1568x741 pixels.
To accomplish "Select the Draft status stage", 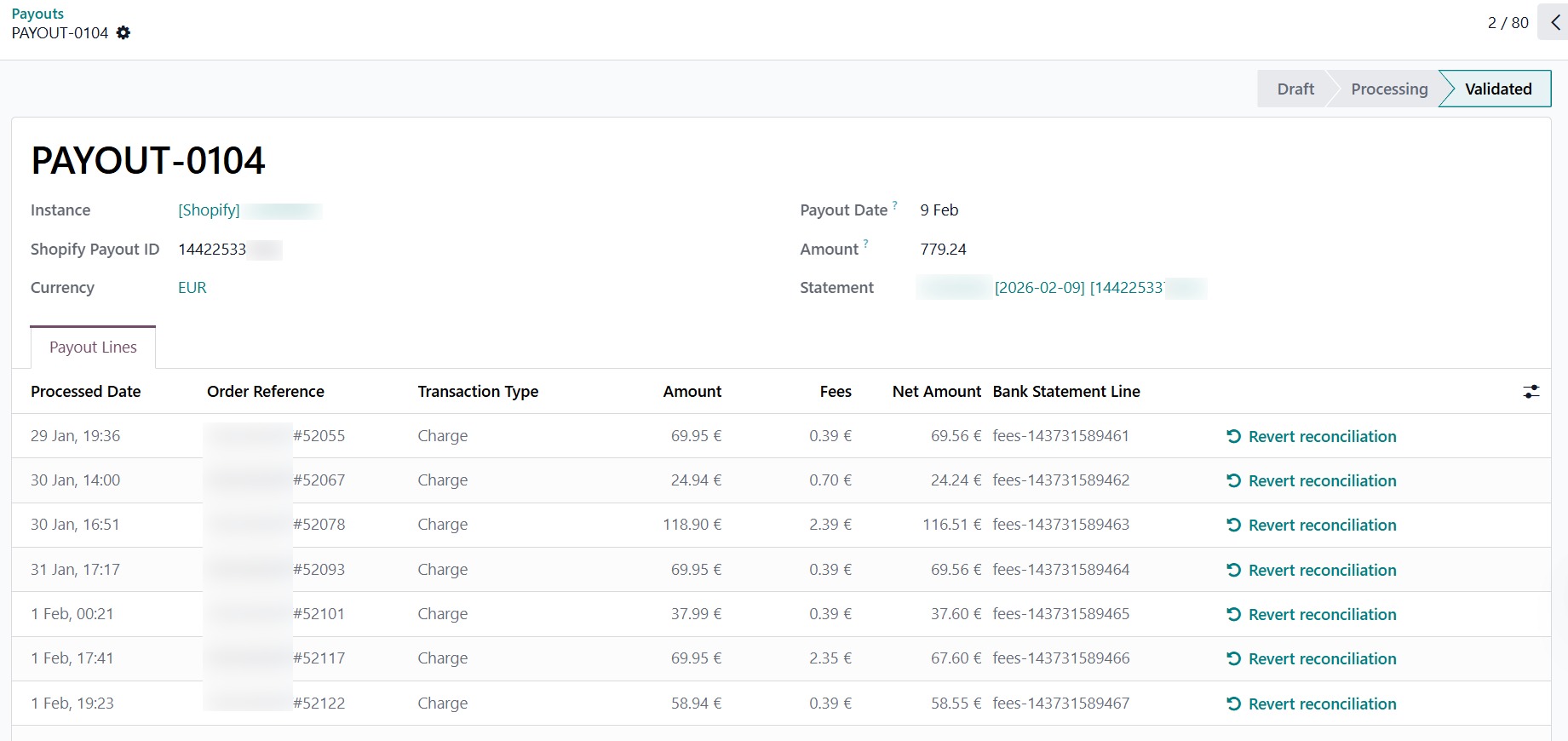I will 1295,89.
